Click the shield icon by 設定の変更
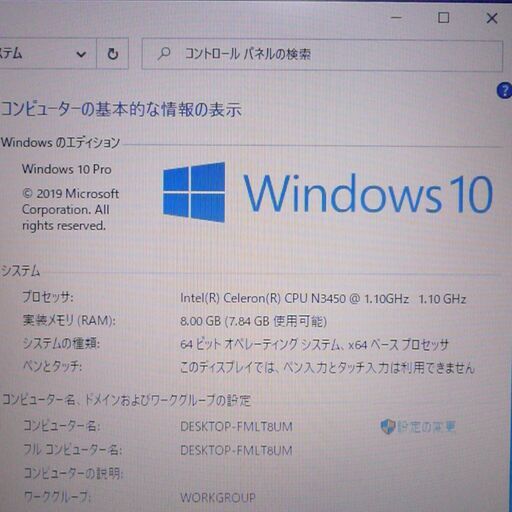The height and width of the screenshot is (512, 512). point(387,426)
